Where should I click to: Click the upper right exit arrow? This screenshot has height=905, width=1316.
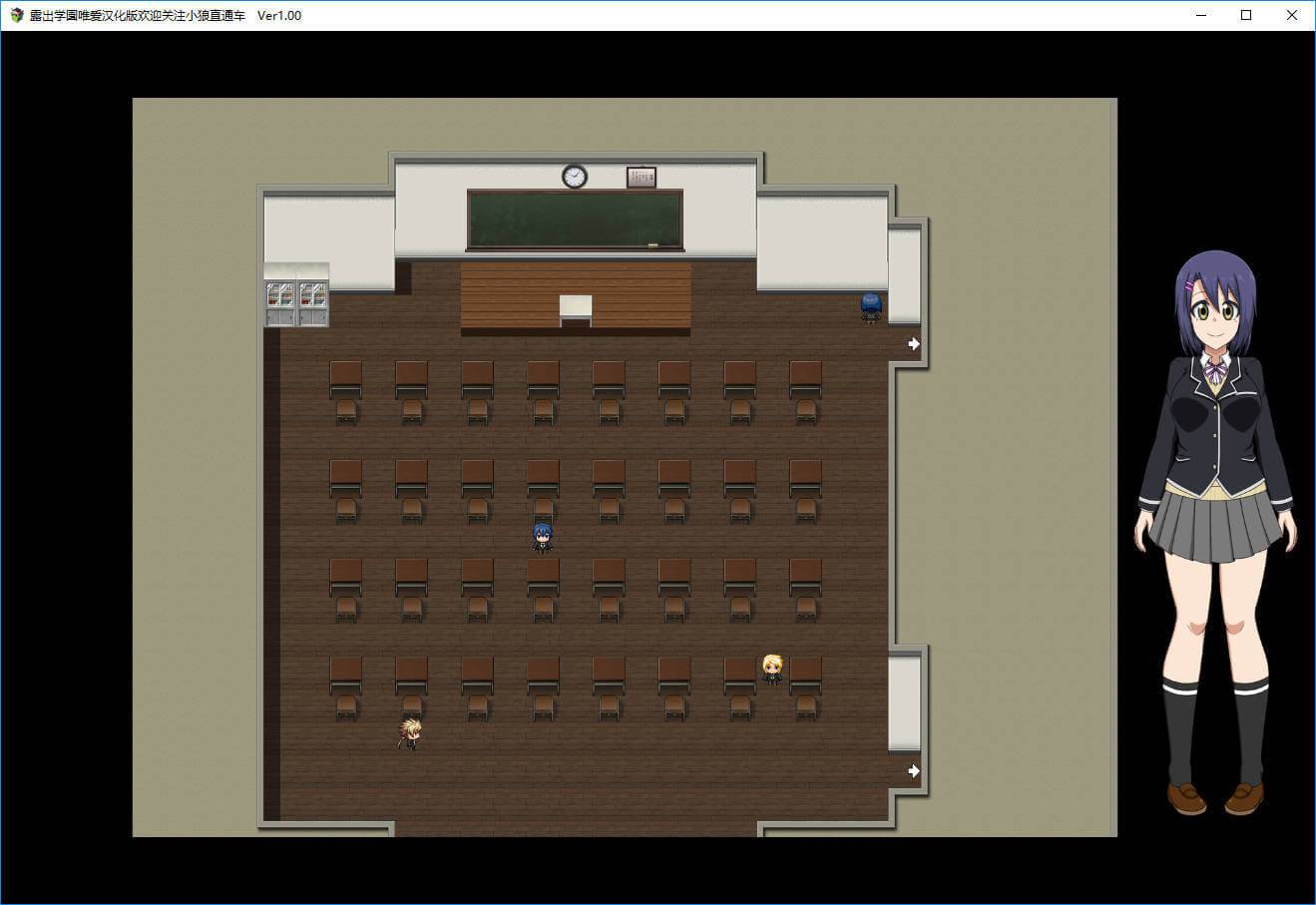[913, 343]
